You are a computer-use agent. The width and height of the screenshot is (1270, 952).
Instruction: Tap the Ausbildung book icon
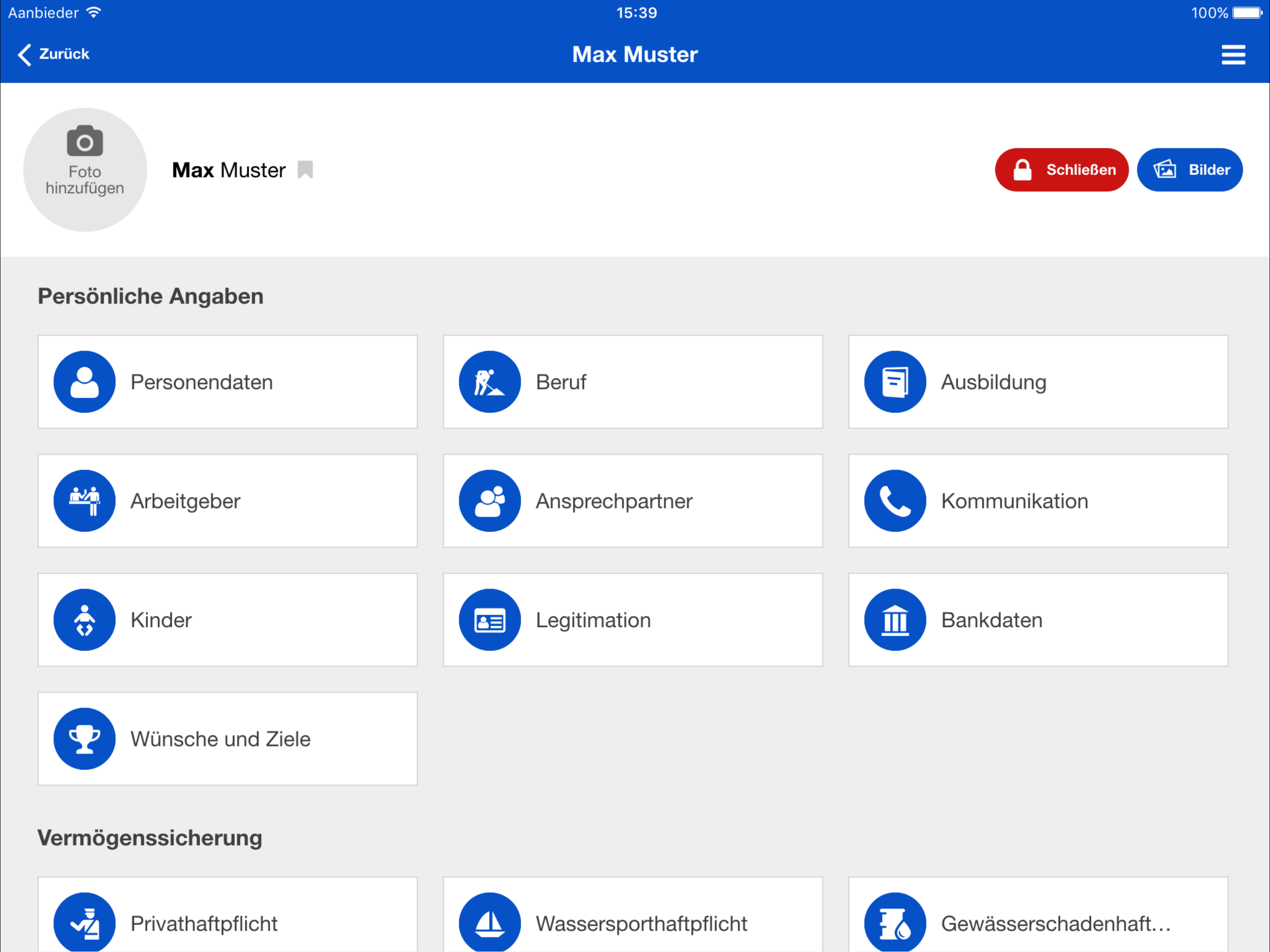point(894,382)
